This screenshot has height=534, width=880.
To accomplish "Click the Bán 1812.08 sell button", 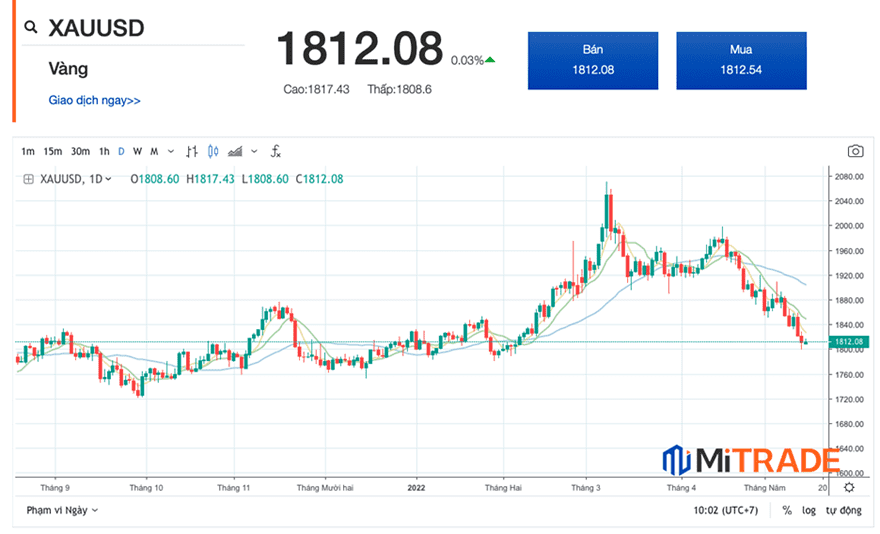I will 592,60.
